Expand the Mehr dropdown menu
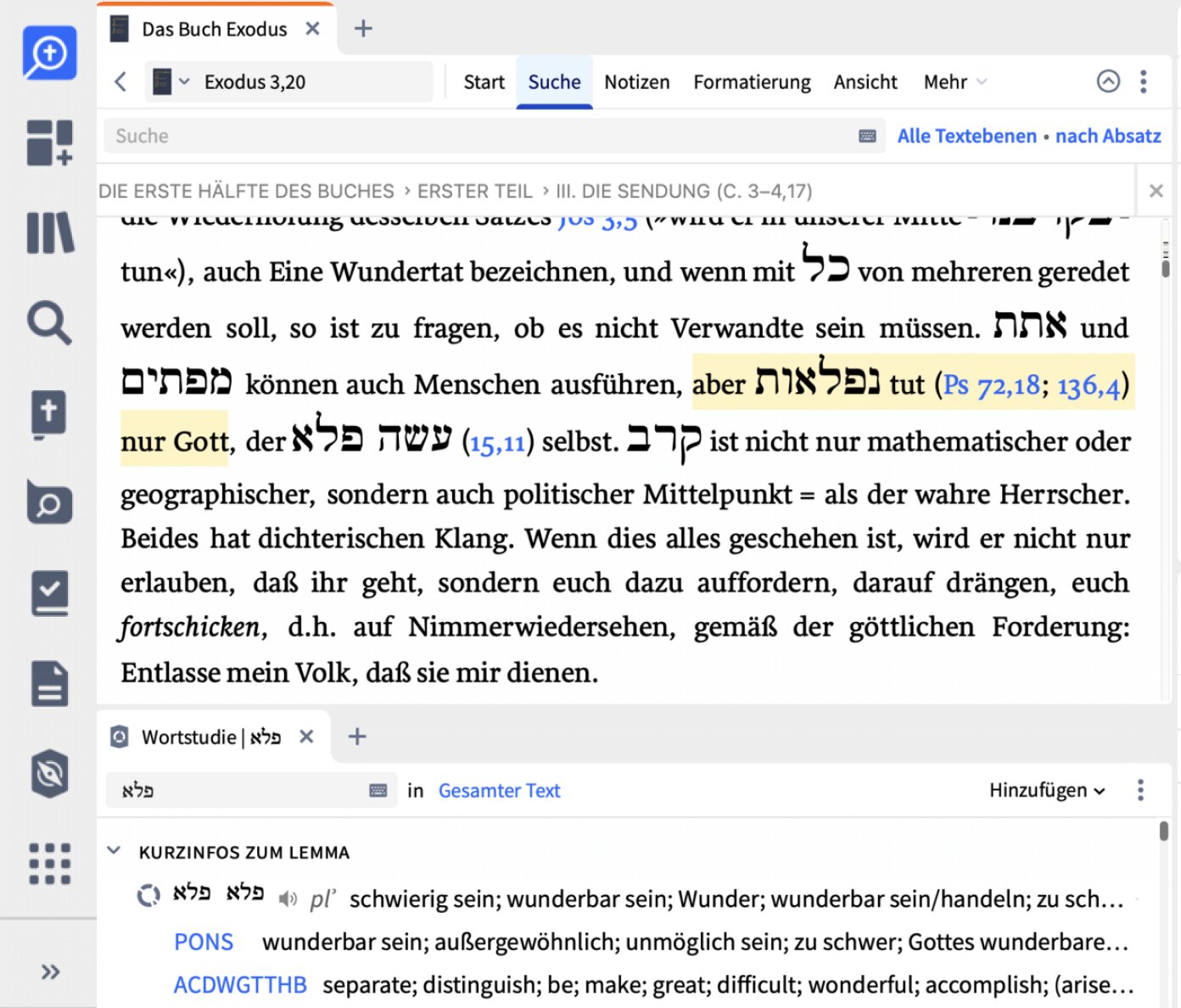Viewport: 1181px width, 1008px height. [x=954, y=82]
